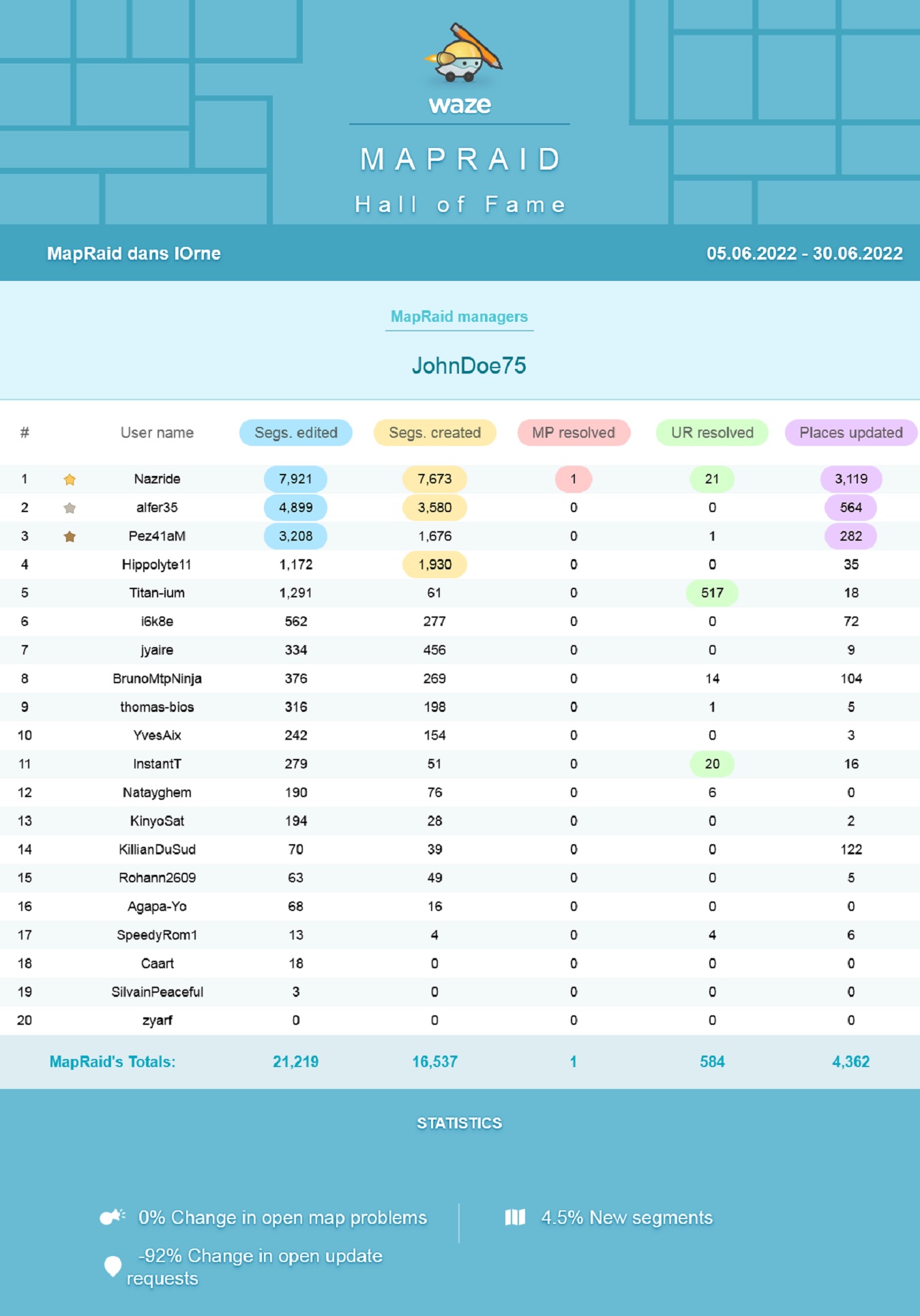This screenshot has width=920, height=1316.
Task: Click the Waze mascot logo
Action: 463,53
